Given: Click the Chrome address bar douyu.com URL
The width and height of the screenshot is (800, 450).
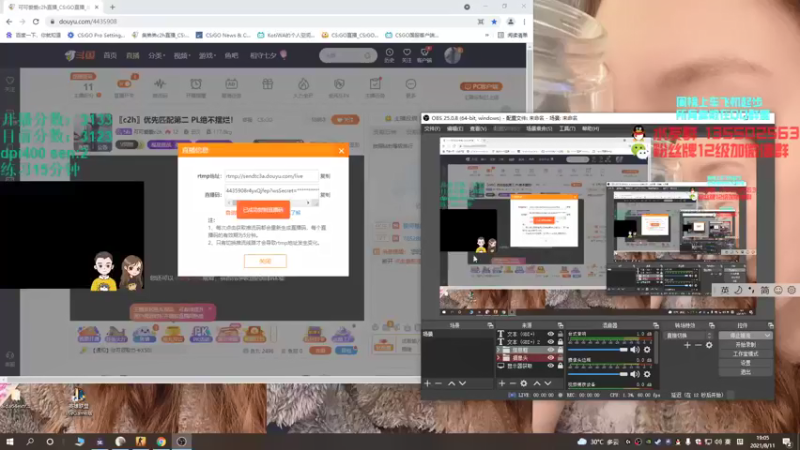Looking at the screenshot, I should tap(88, 21).
